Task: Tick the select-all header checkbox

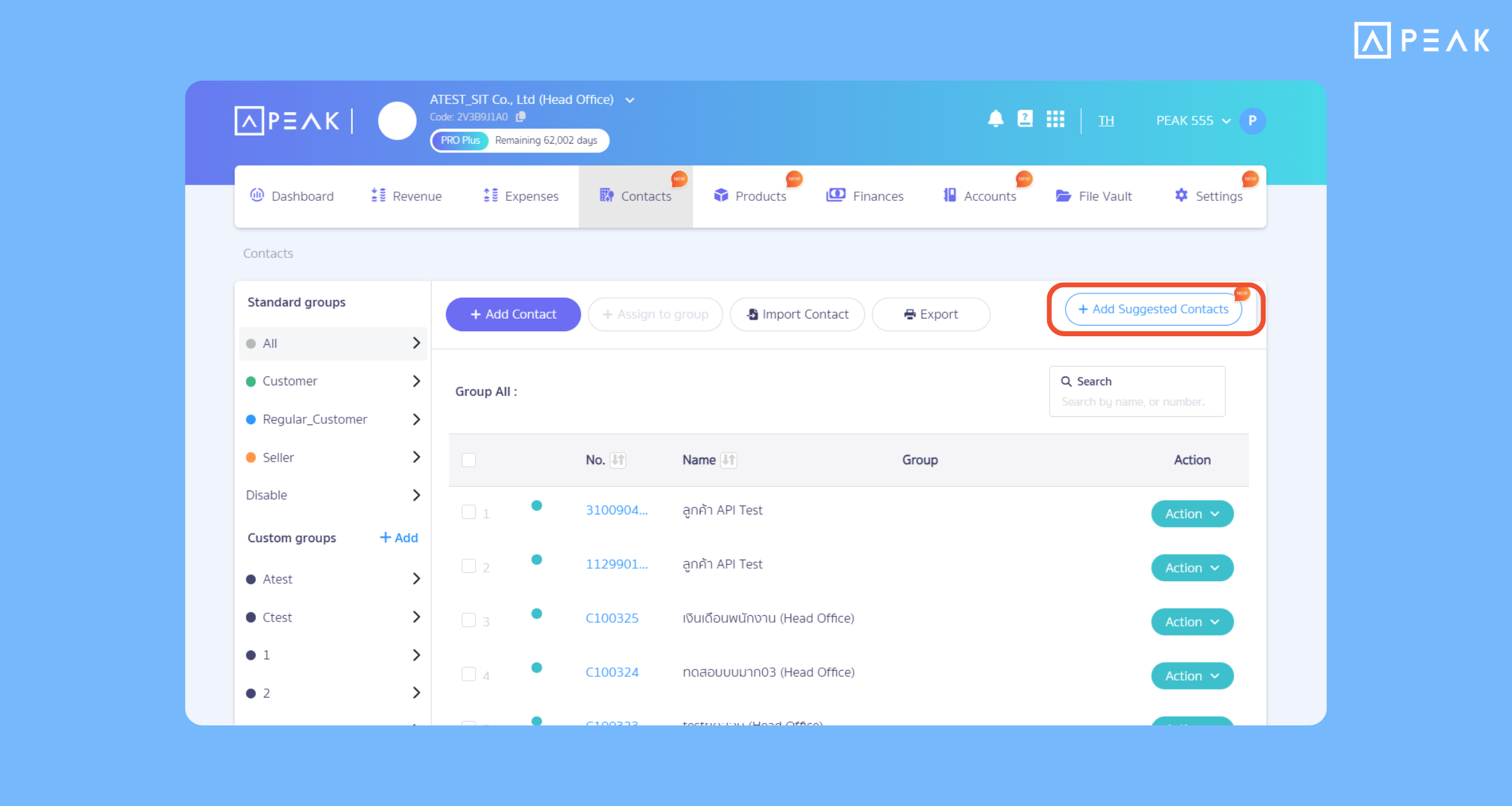Action: point(469,460)
